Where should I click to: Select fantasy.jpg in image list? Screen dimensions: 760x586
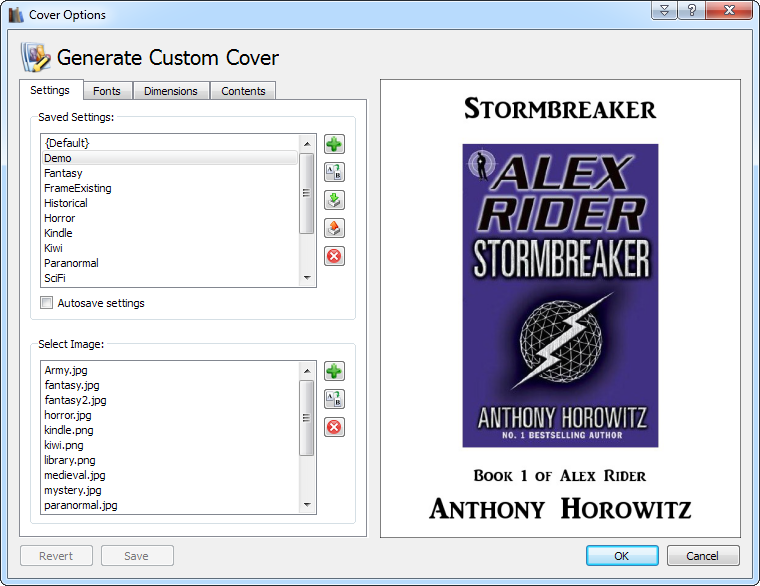[x=170, y=385]
